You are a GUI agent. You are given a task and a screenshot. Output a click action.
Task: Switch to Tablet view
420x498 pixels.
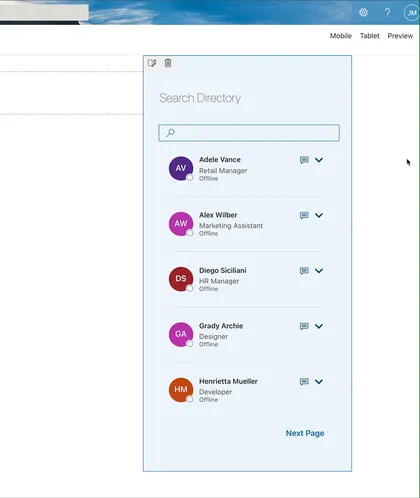[x=370, y=36]
